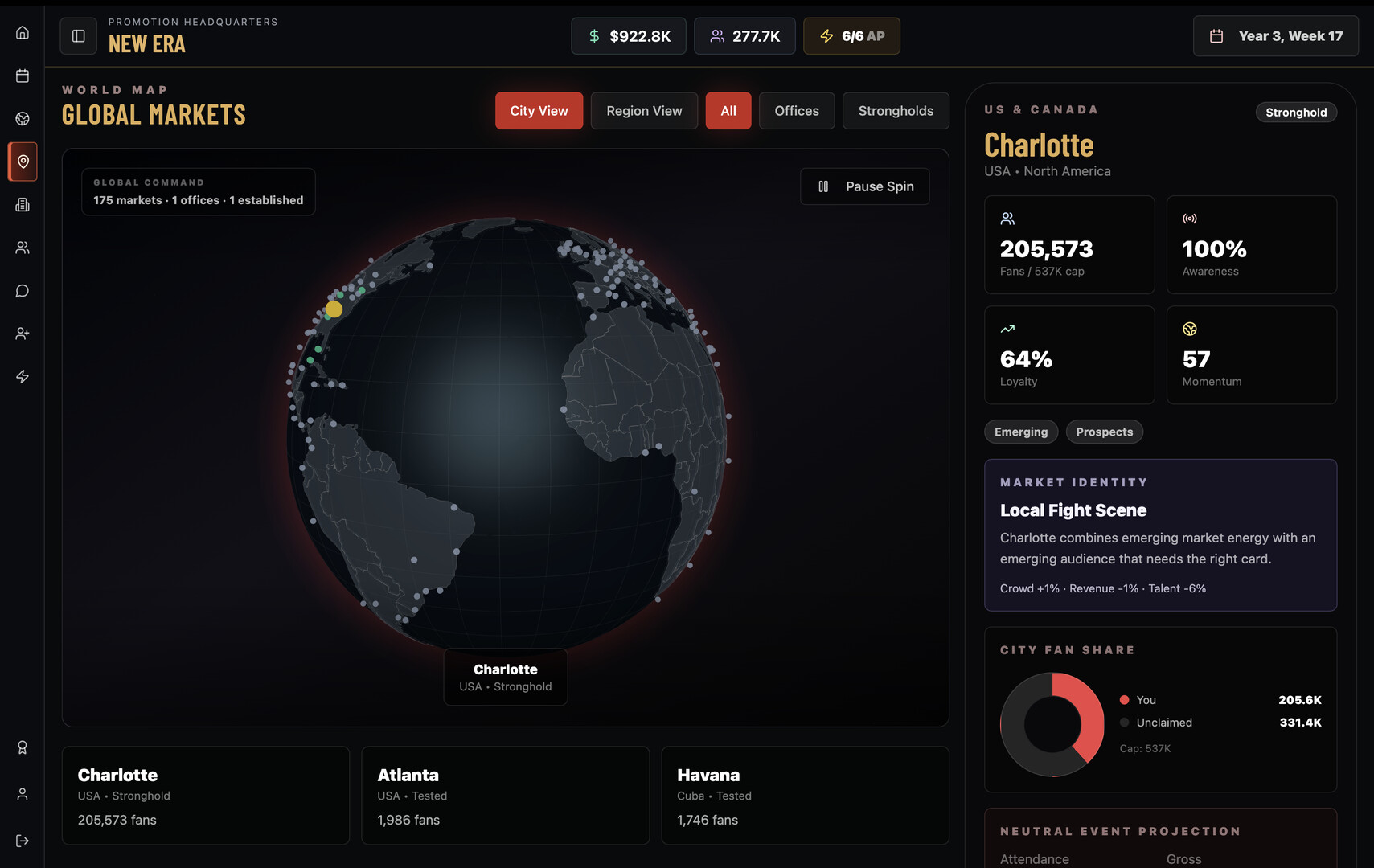Switch to Region View
The image size is (1374, 868).
click(644, 111)
